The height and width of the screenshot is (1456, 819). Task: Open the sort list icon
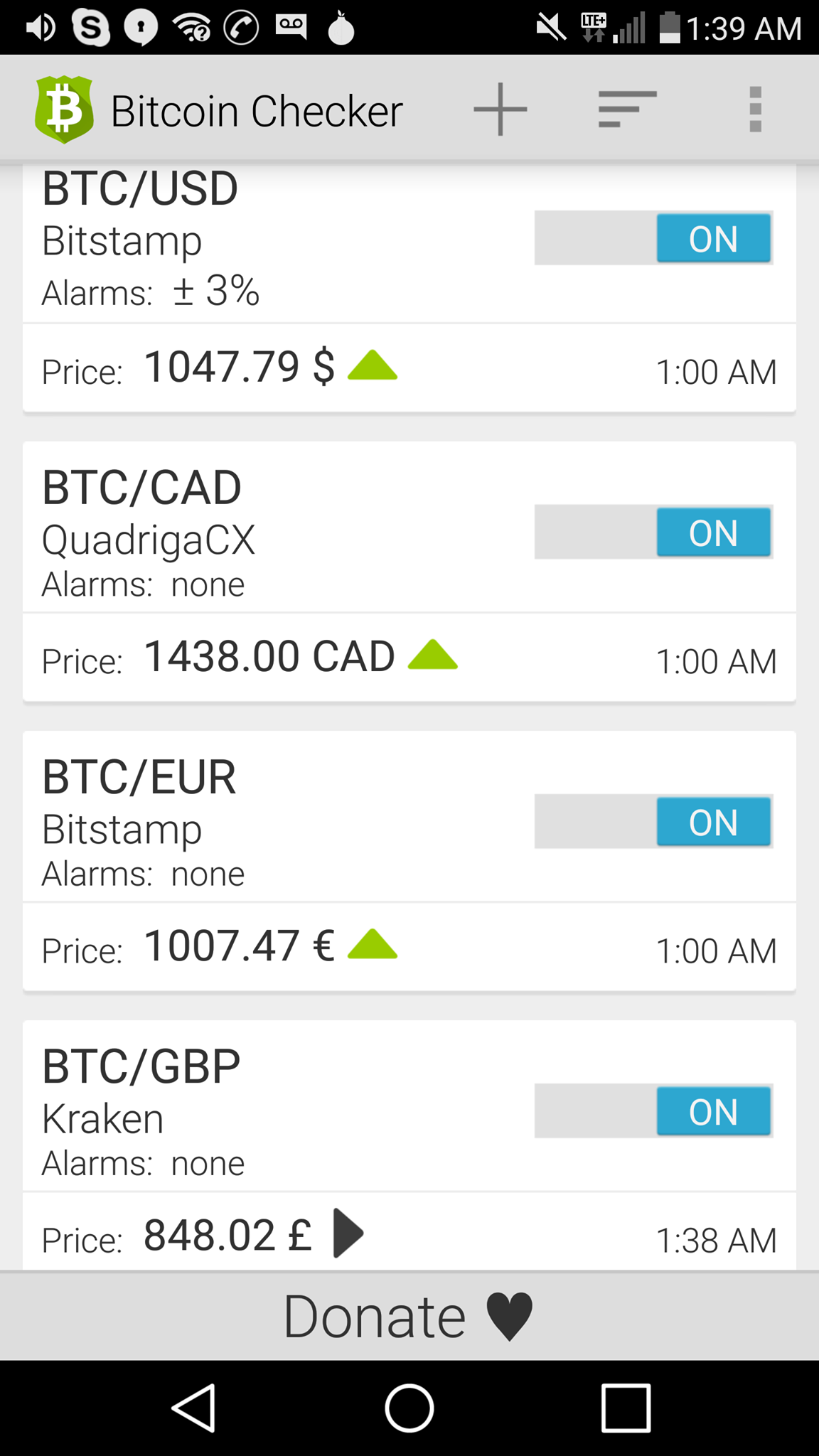pos(627,109)
